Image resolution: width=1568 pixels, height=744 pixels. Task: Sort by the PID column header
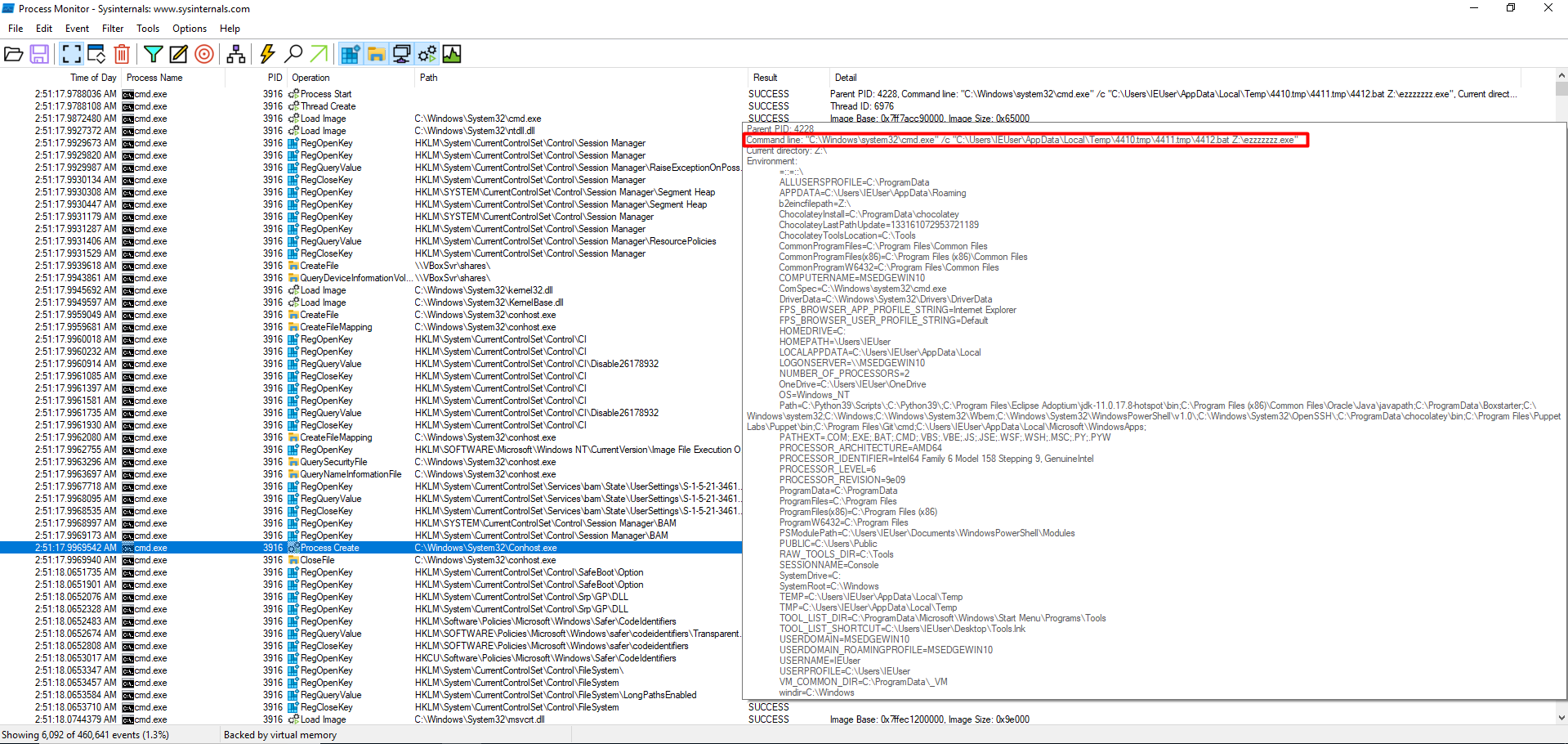click(256, 78)
